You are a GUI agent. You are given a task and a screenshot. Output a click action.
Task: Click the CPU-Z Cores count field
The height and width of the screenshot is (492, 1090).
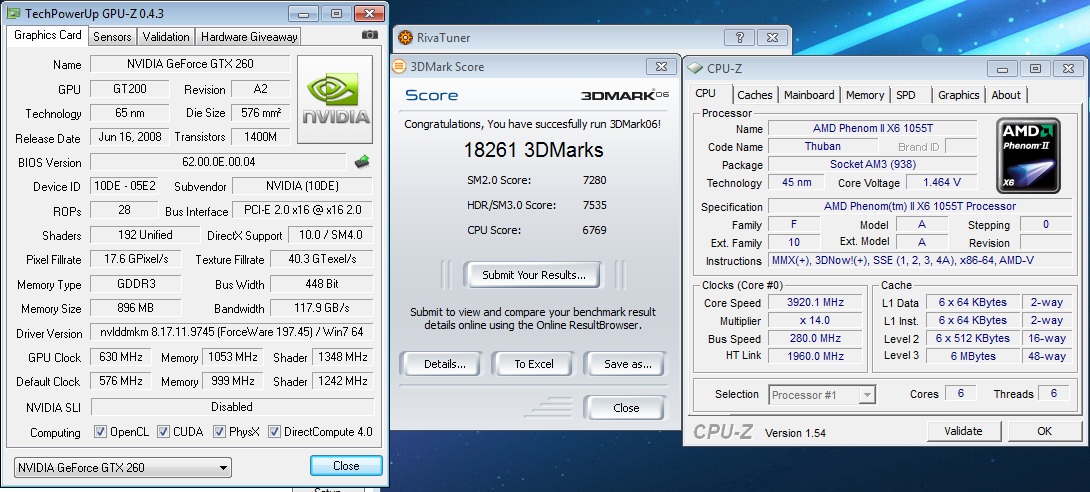tap(961, 393)
